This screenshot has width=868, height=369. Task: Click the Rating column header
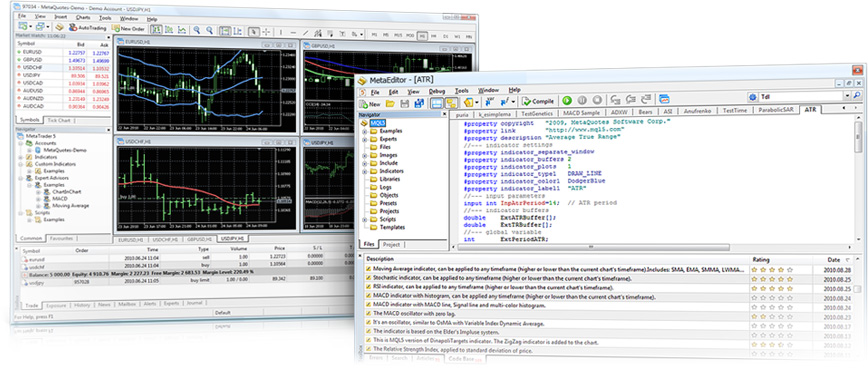[761, 259]
